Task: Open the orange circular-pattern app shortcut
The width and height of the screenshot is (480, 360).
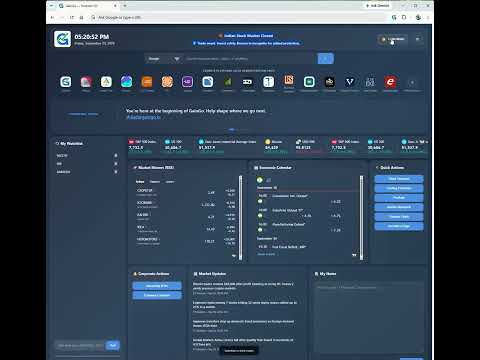Action: tap(167, 82)
